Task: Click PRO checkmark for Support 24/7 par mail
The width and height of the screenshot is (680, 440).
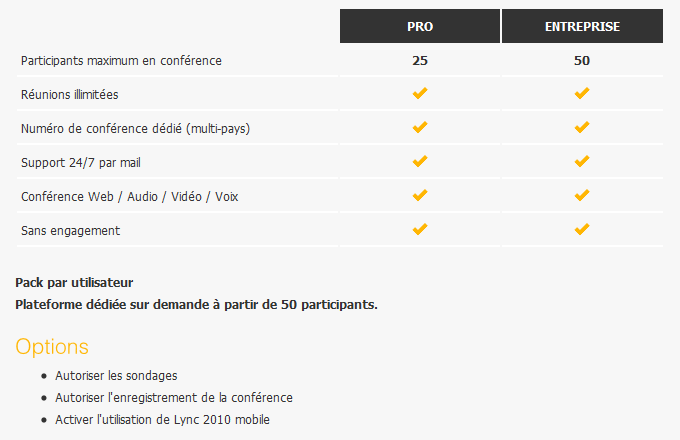Action: tap(420, 162)
